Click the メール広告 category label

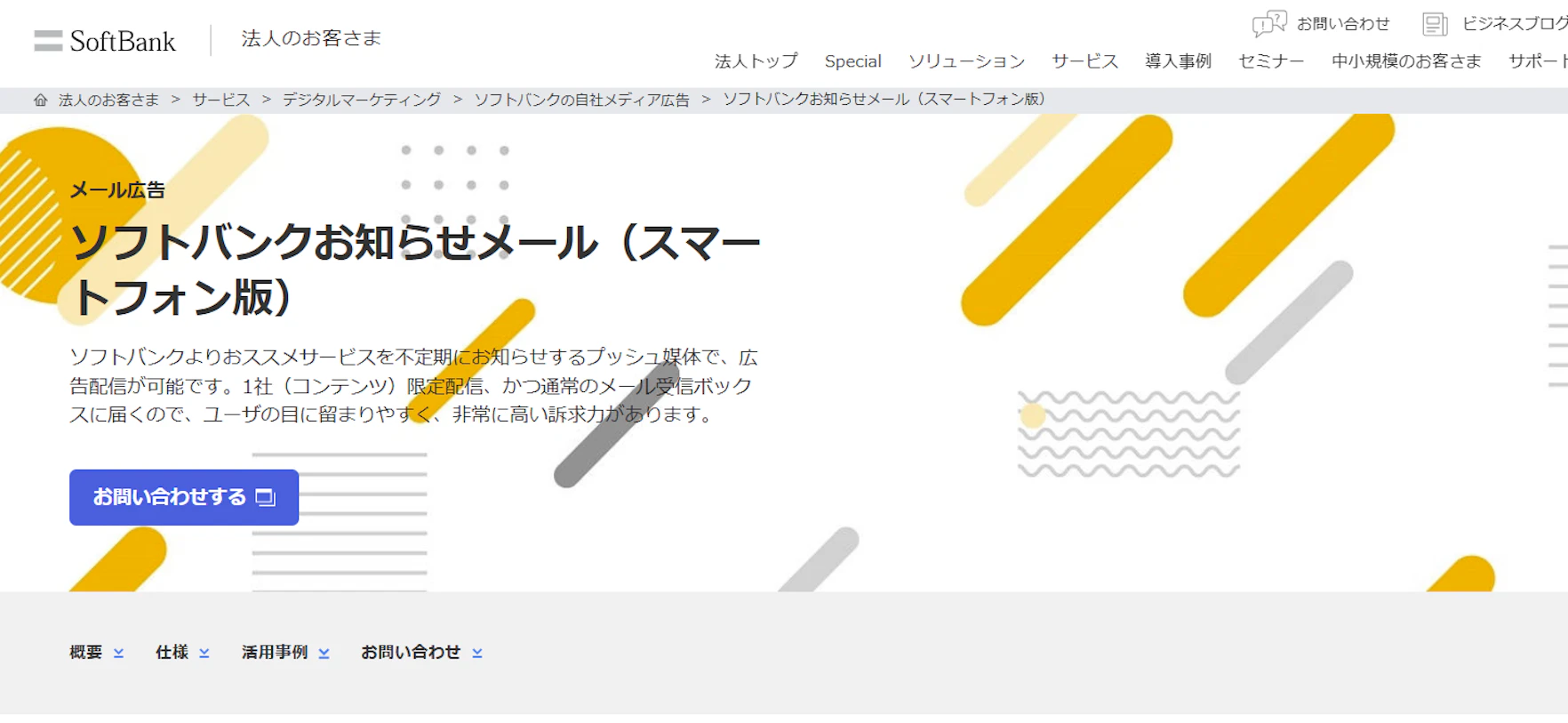[x=117, y=189]
